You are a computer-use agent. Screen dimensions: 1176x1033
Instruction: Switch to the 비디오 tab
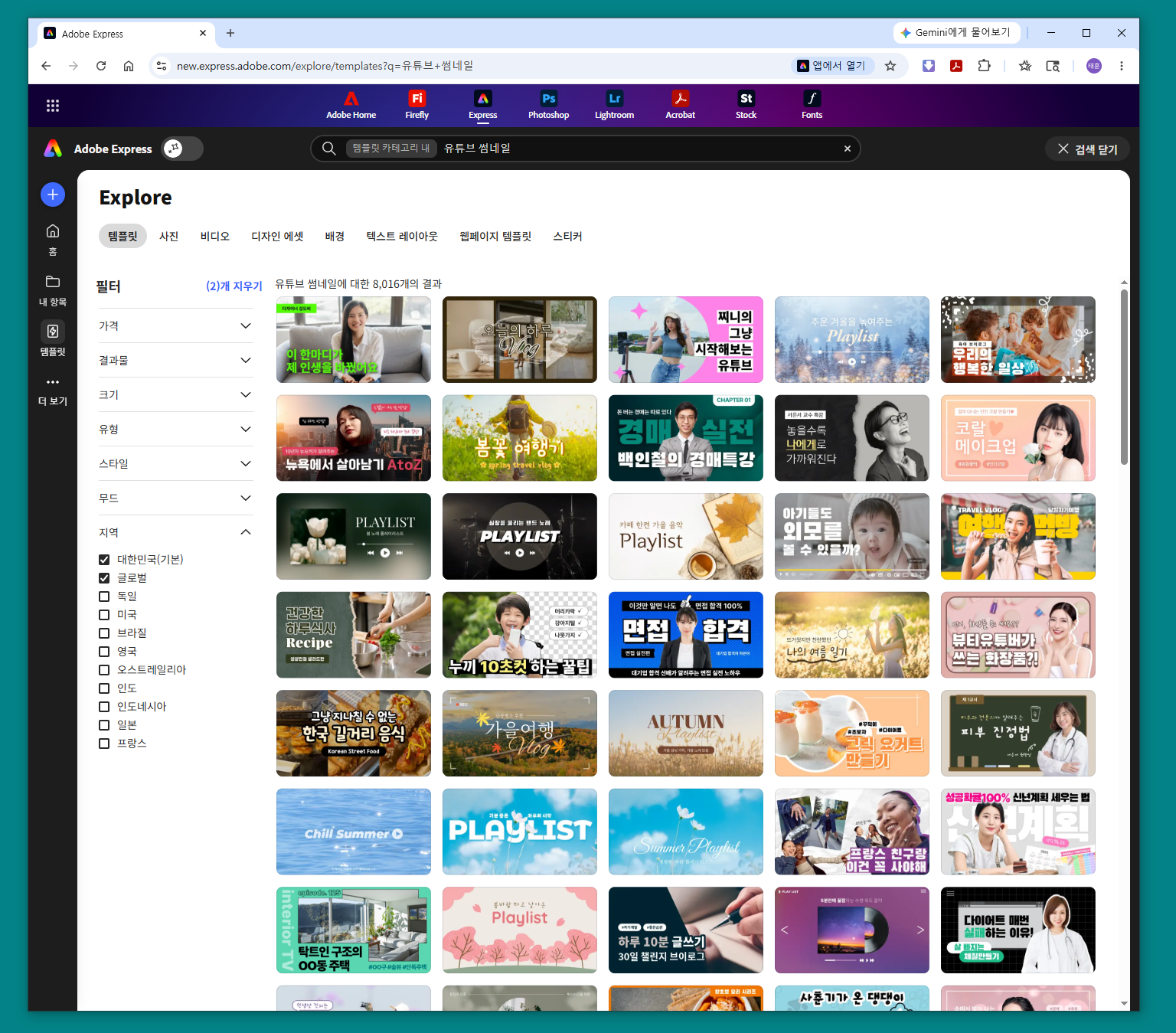215,237
